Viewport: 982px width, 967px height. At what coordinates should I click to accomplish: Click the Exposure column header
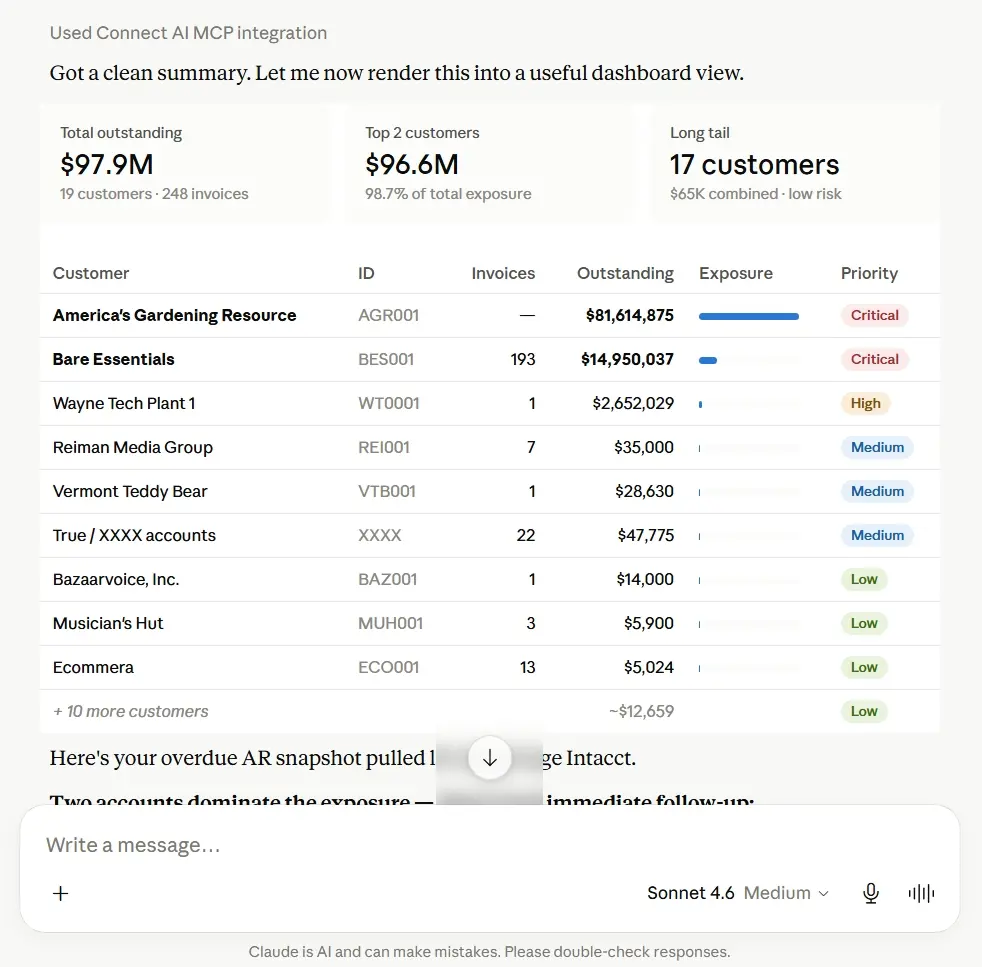point(736,274)
